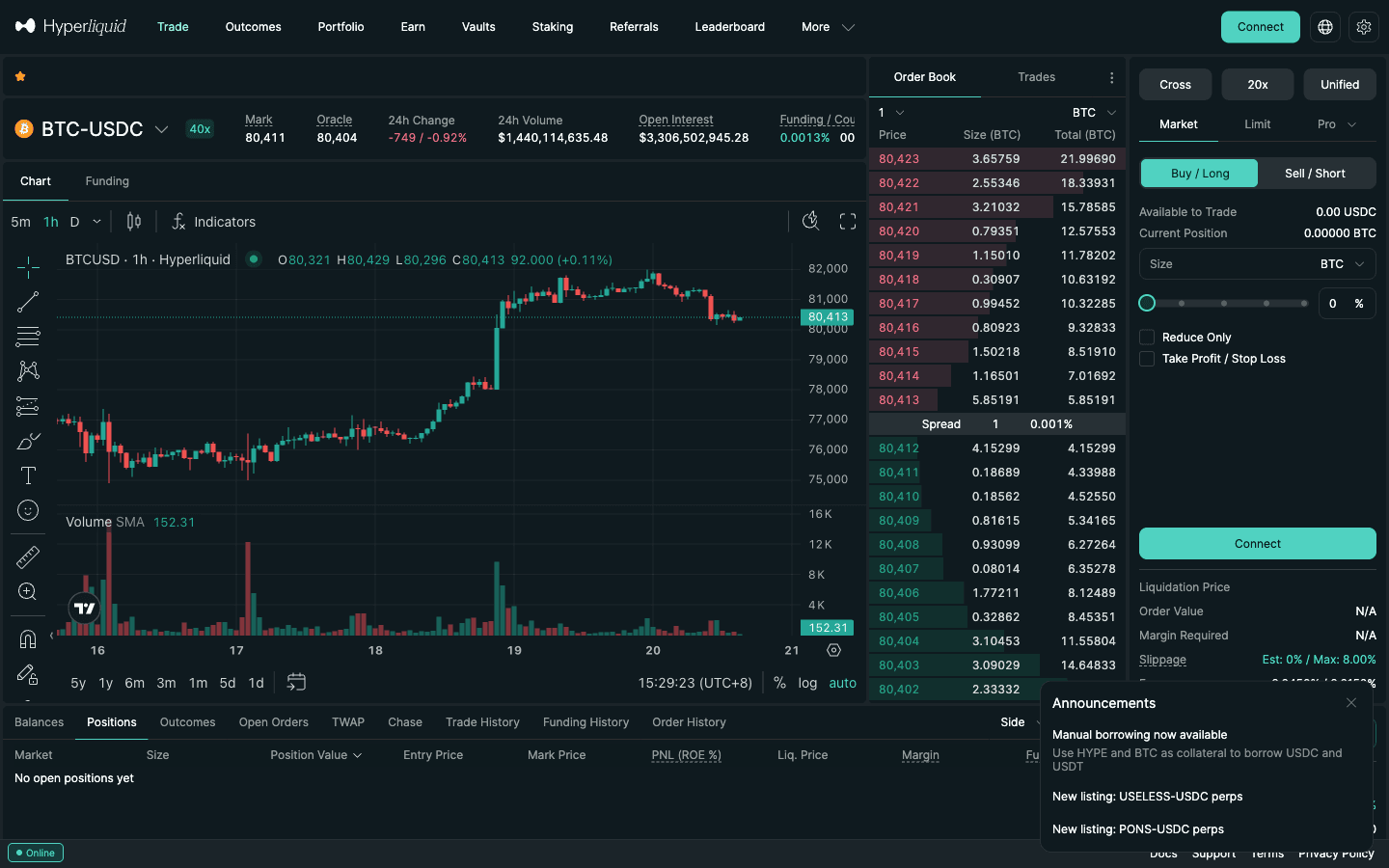Open the Size currency BTC dropdown

[x=1343, y=264]
